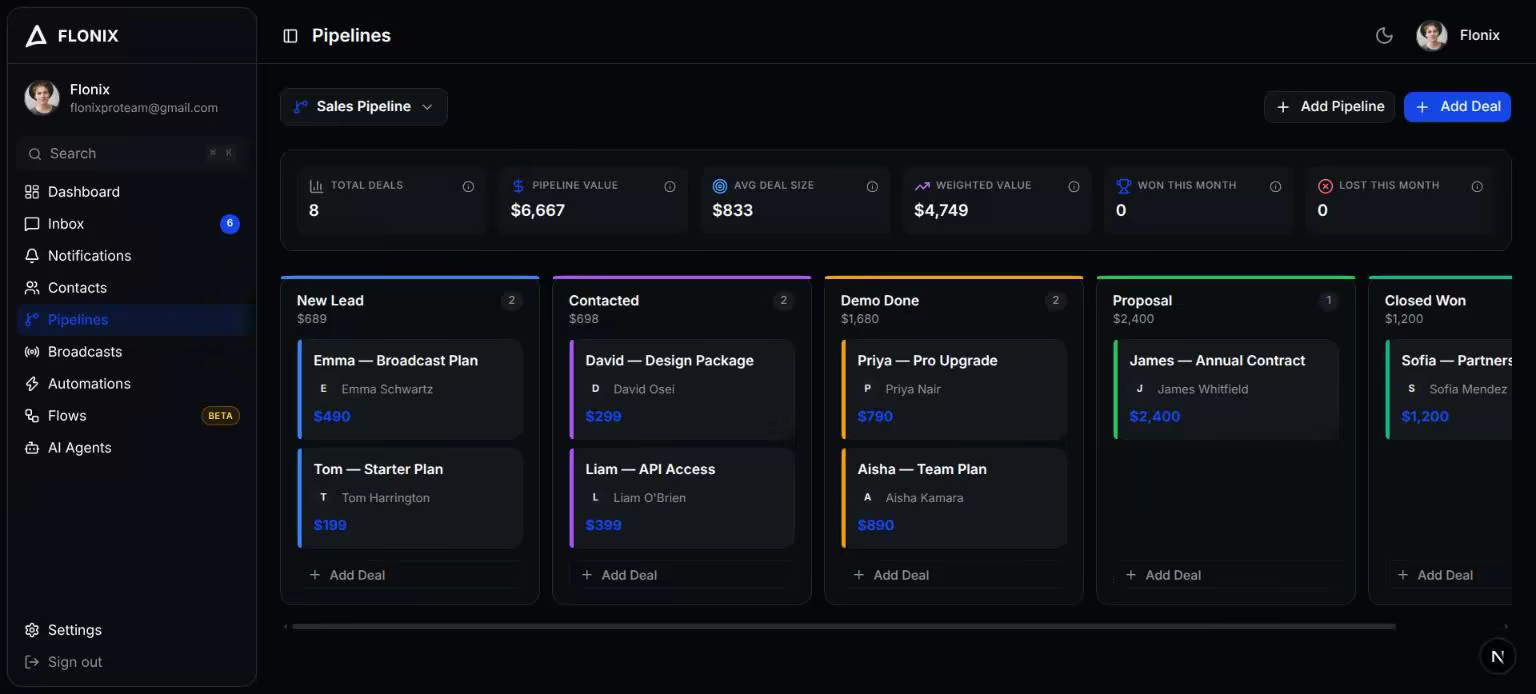Open the Flonix user menu in the header
The width and height of the screenshot is (1536, 694).
coord(1459,36)
